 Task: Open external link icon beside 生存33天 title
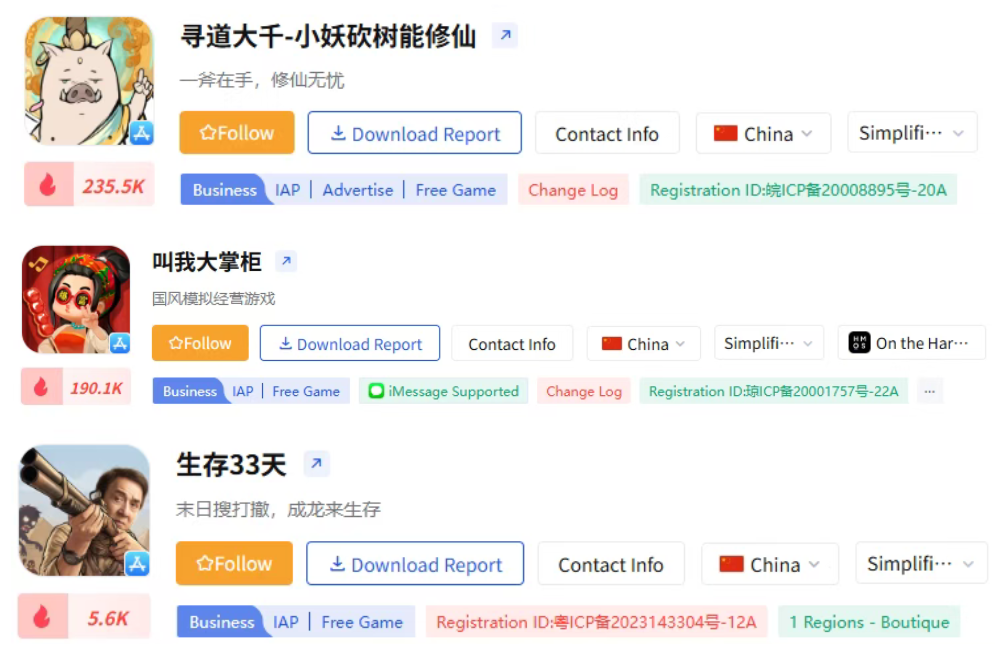tap(317, 463)
